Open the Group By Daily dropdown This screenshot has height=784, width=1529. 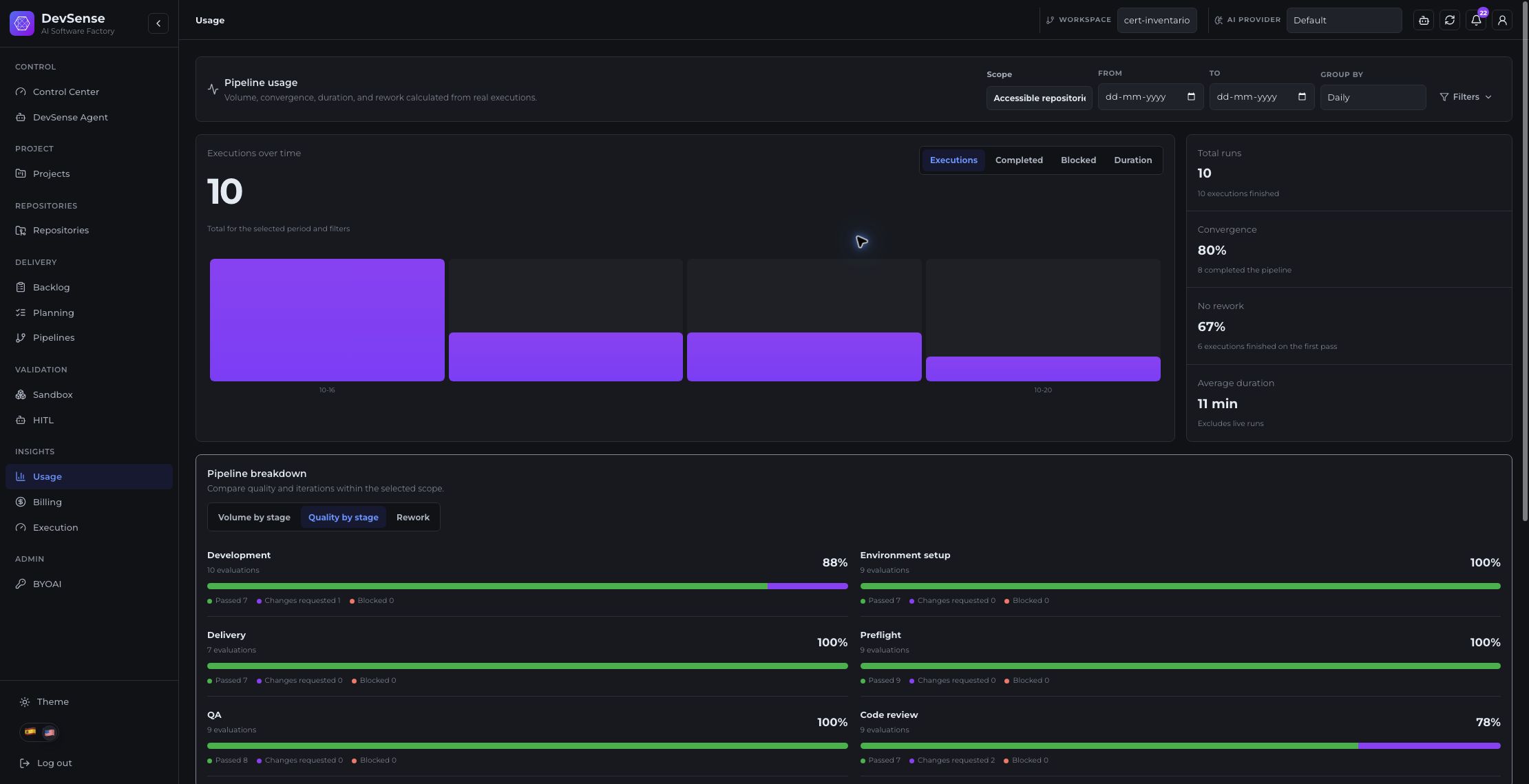click(x=1373, y=97)
